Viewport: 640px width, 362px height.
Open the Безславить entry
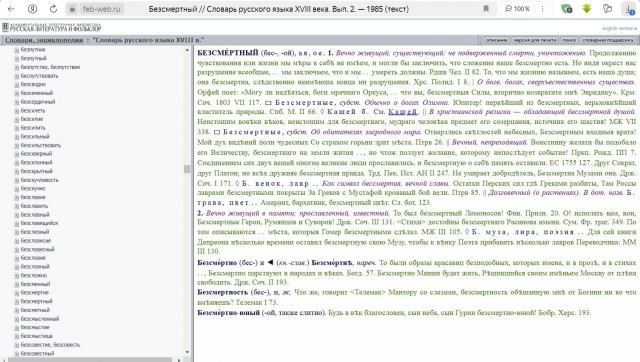[34, 206]
